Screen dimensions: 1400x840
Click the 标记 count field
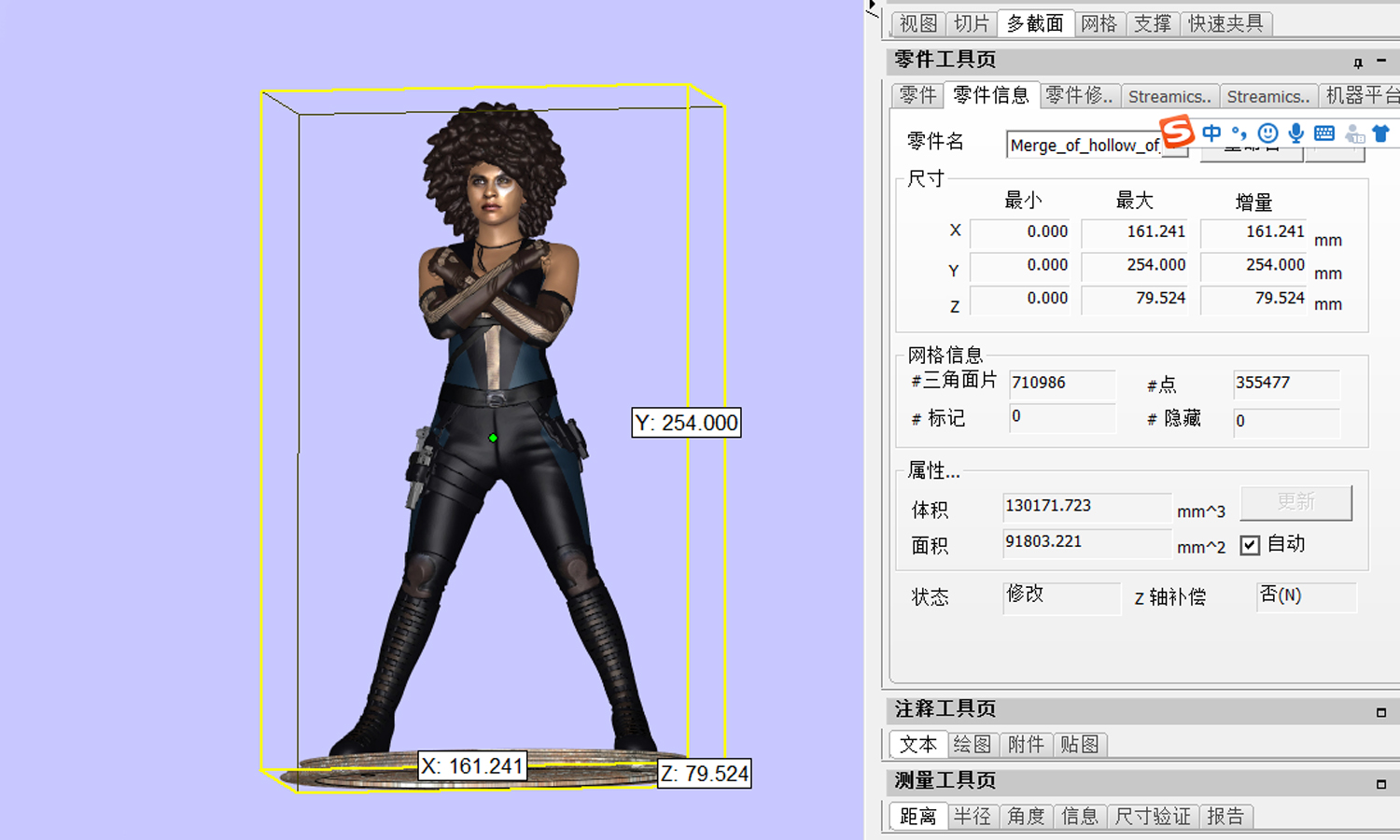(x=1063, y=418)
